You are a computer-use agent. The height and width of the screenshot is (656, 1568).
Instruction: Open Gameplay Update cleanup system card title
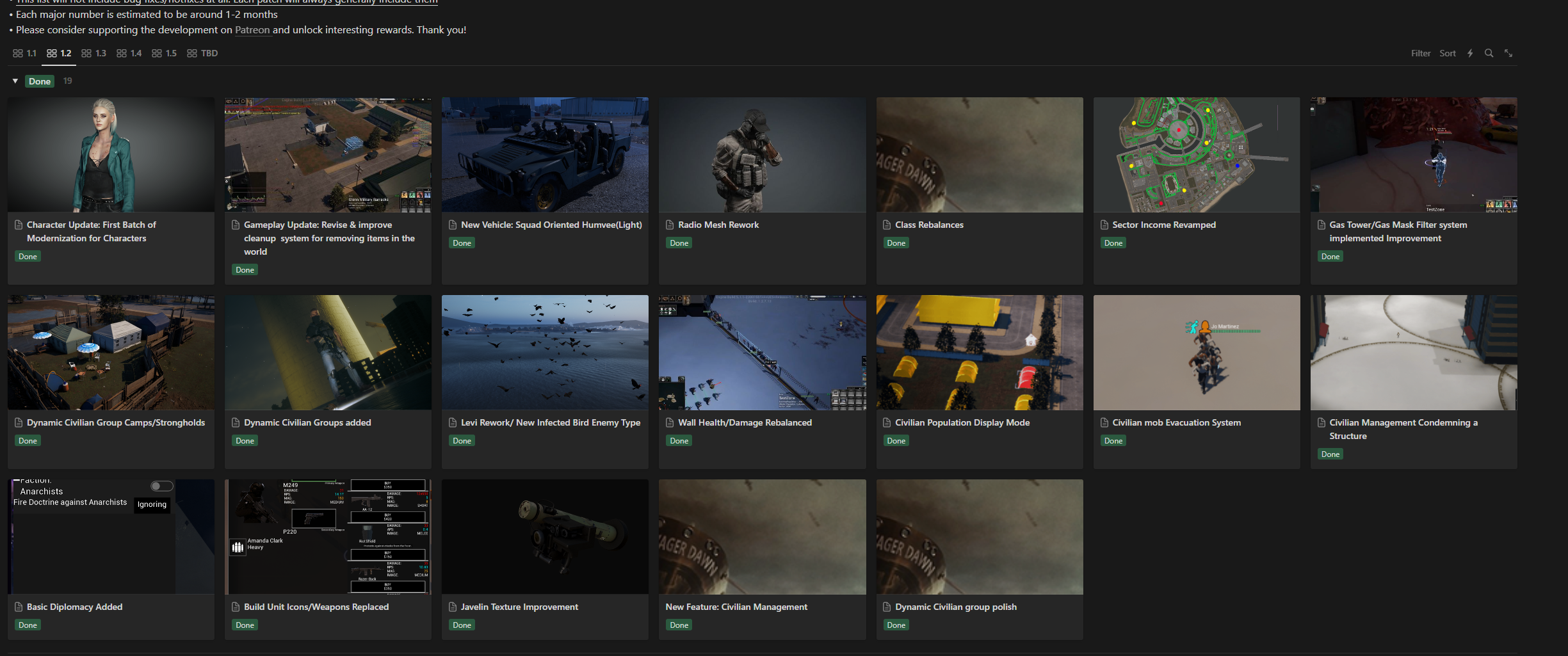329,238
